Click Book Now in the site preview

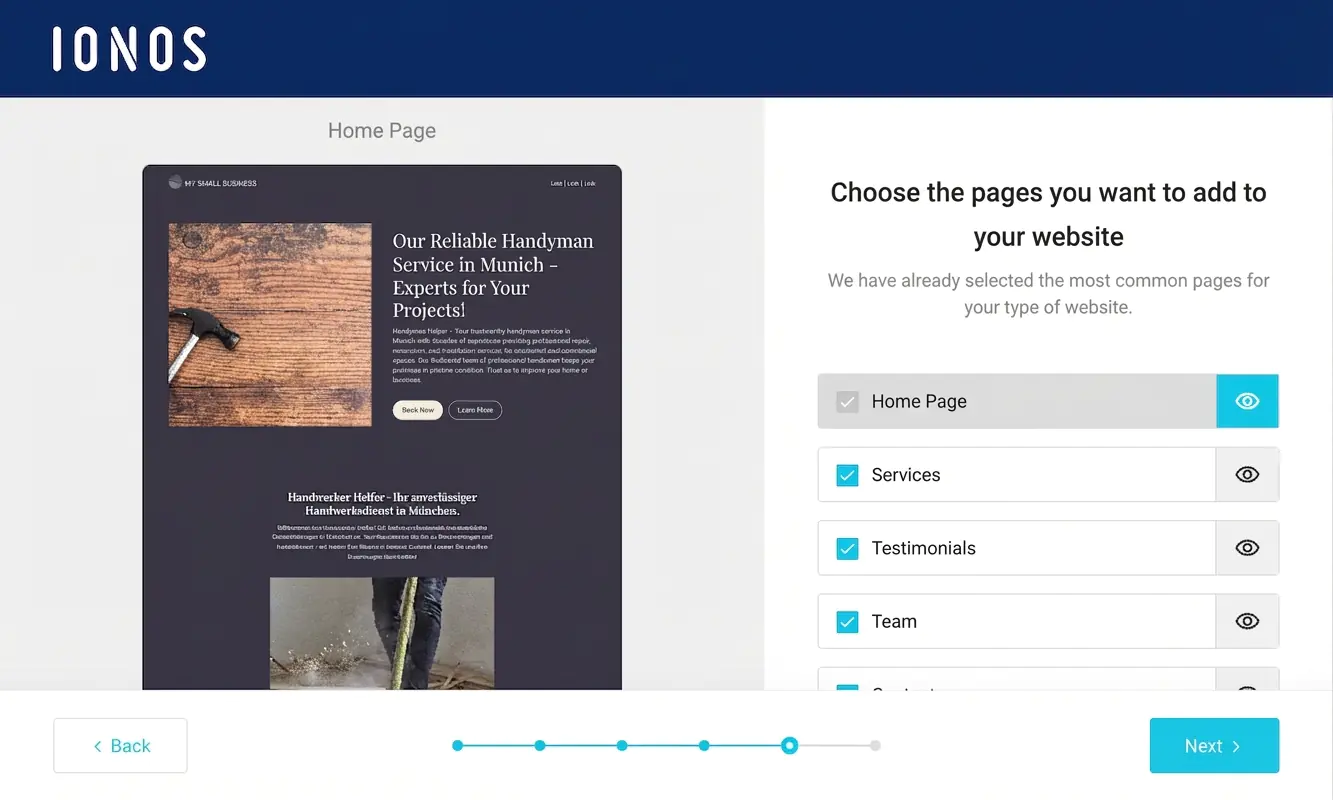pos(417,410)
